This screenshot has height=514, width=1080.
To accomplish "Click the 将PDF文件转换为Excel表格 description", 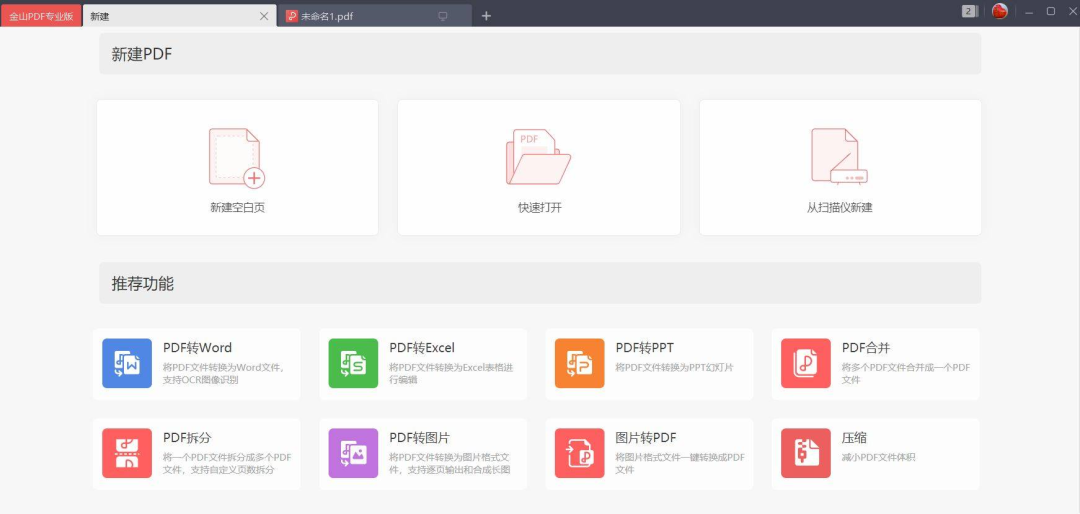I will [x=451, y=373].
